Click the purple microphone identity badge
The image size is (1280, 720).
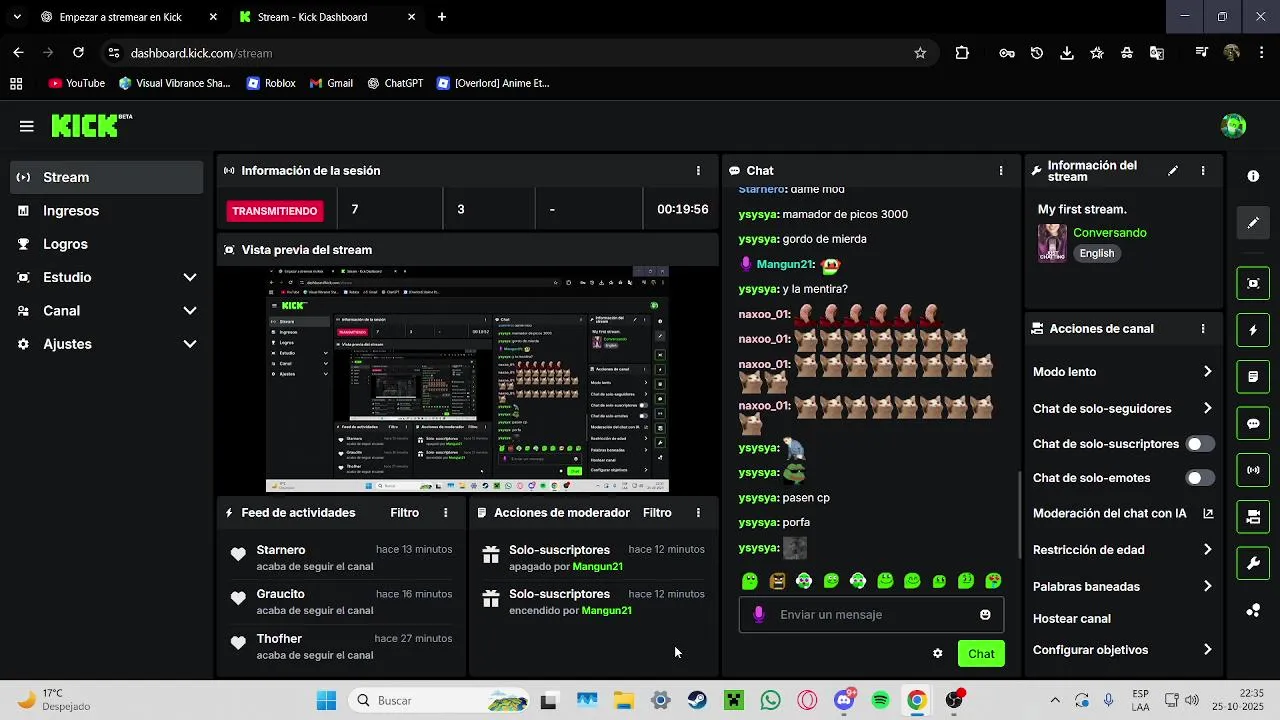(759, 615)
